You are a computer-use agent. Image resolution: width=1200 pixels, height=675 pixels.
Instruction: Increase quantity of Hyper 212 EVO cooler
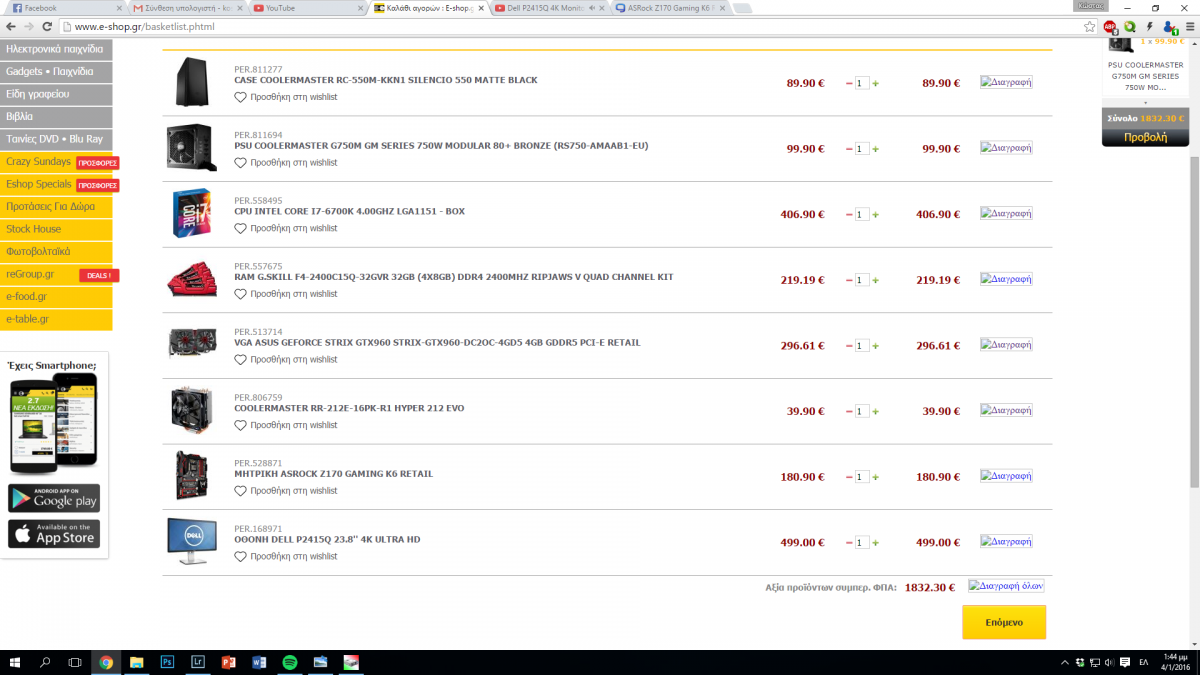click(876, 411)
